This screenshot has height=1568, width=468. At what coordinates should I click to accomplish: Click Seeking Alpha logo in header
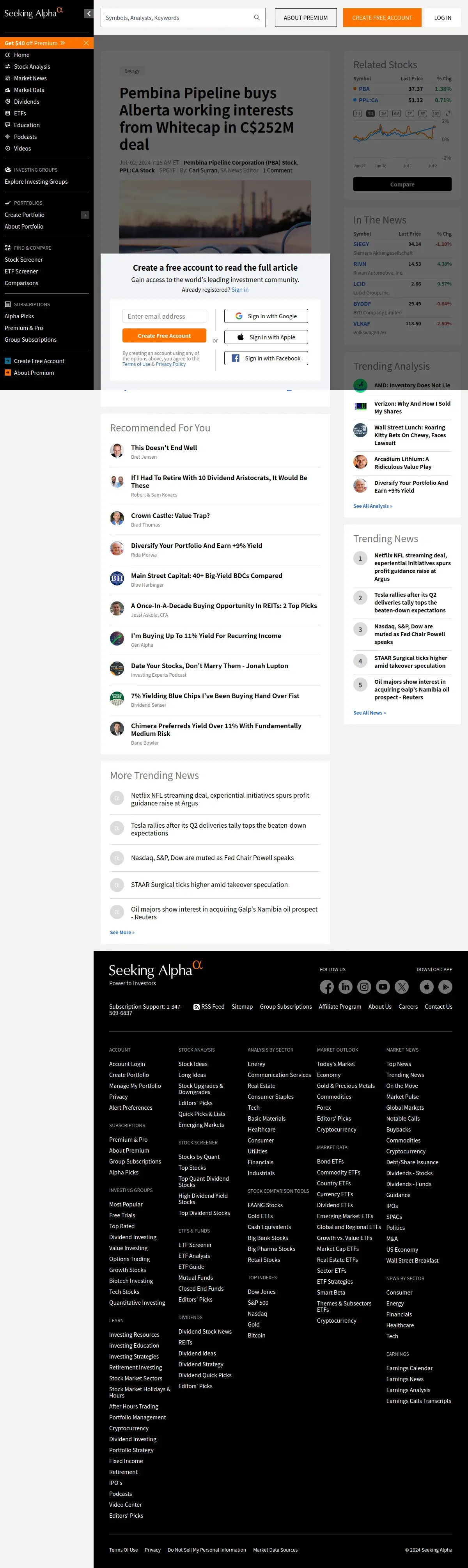pos(34,12)
